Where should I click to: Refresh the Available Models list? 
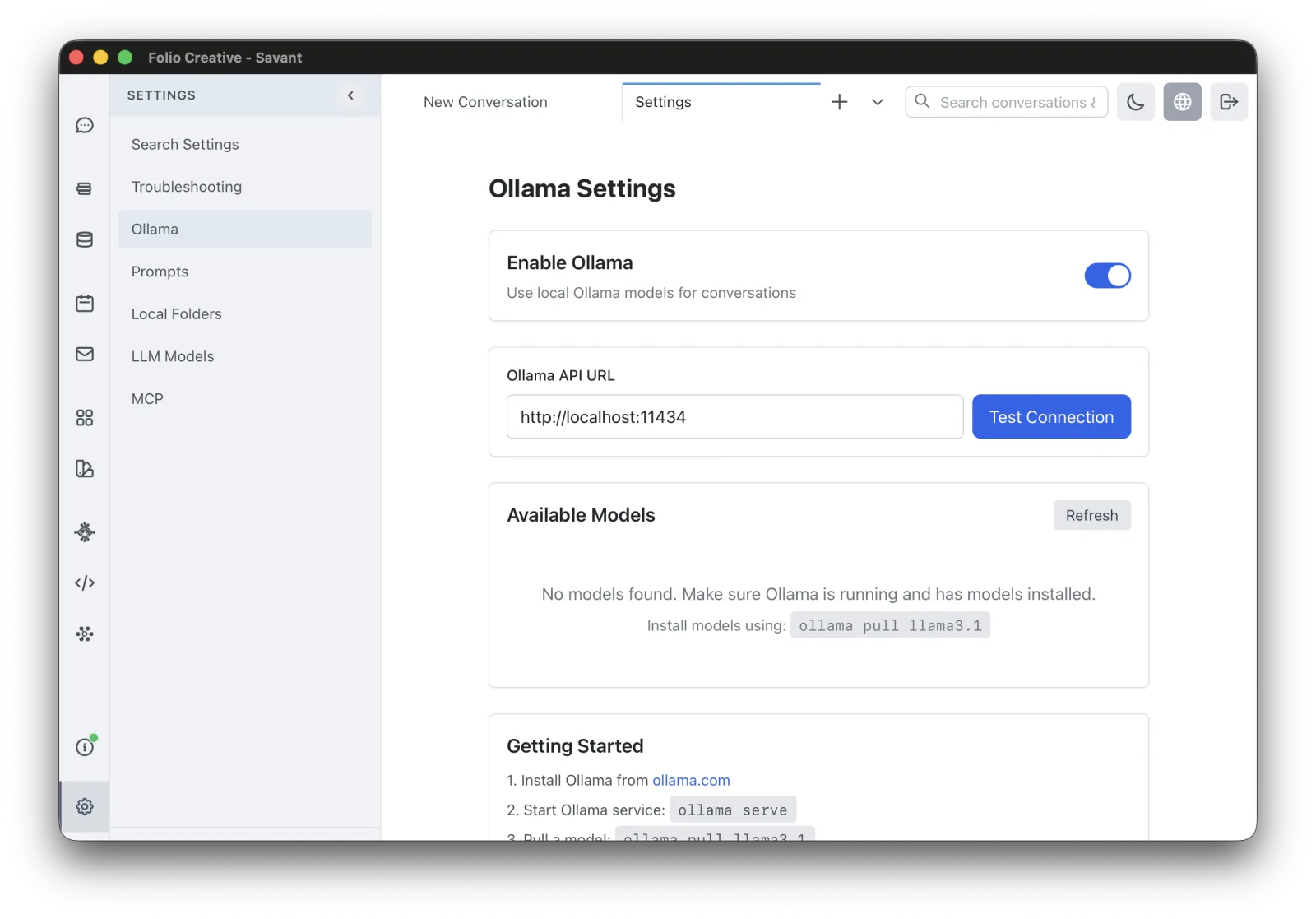[x=1091, y=515]
